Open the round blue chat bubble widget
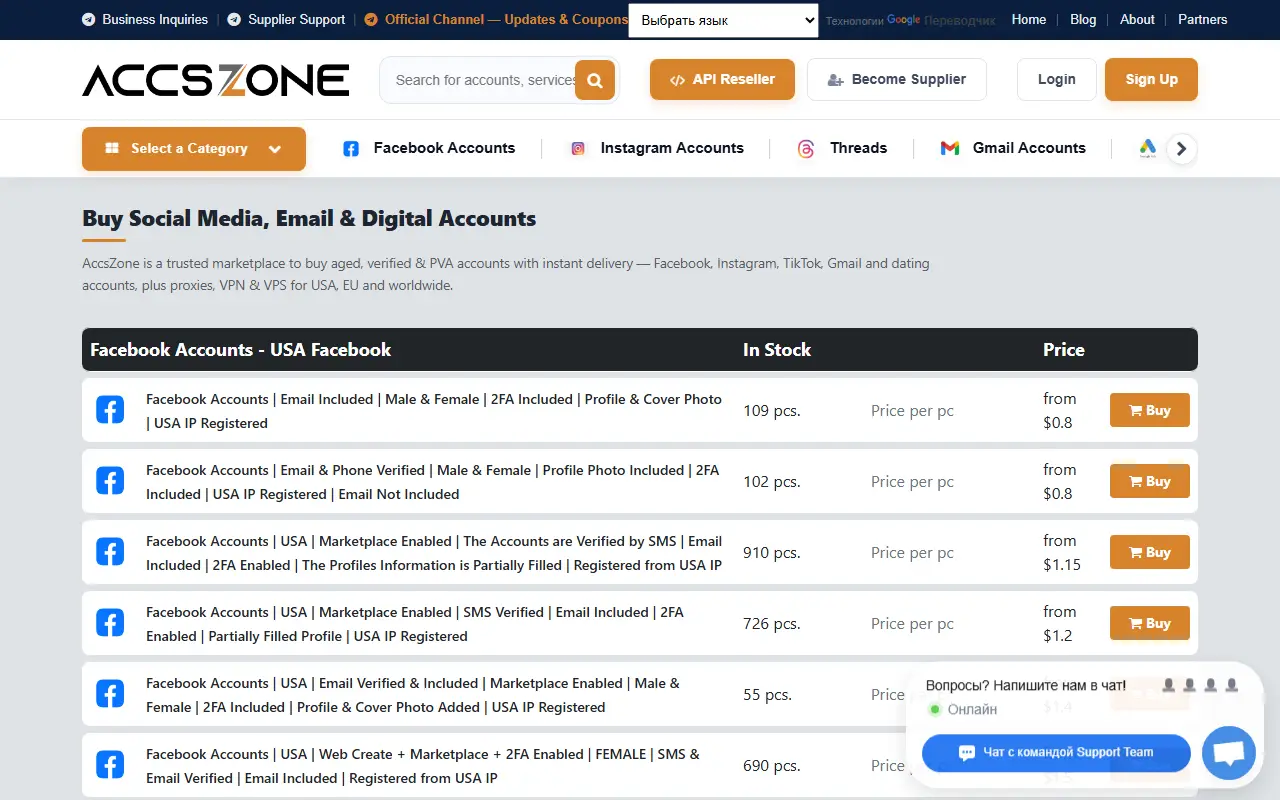 [1228, 753]
